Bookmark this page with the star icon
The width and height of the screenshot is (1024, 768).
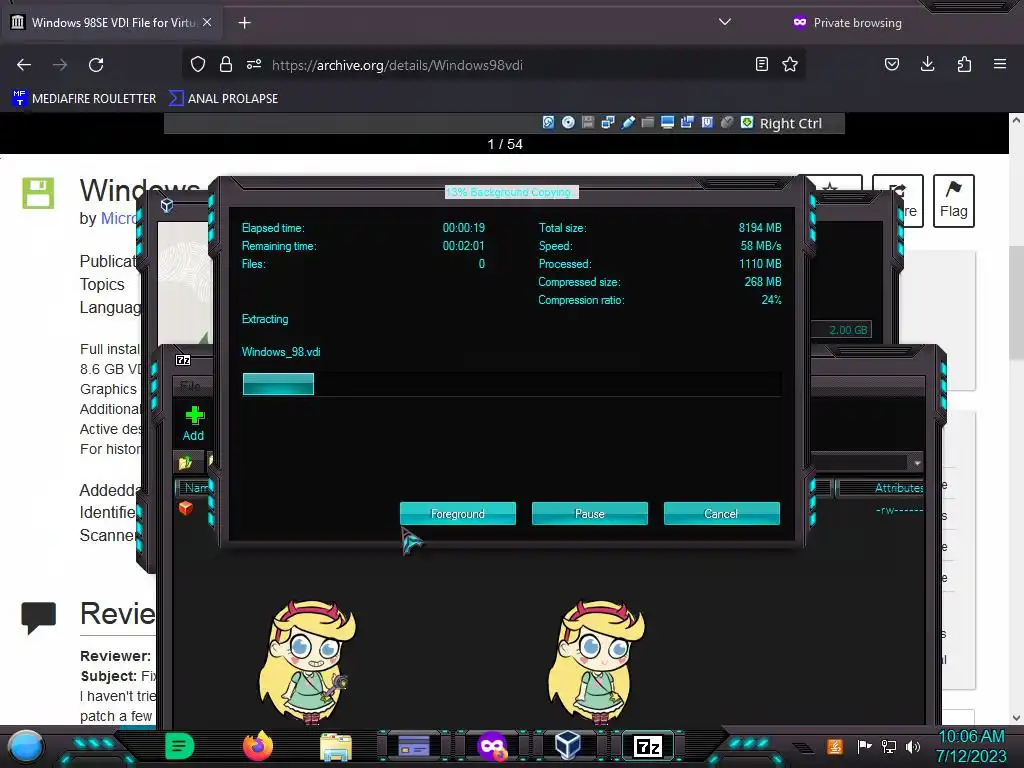click(x=790, y=64)
